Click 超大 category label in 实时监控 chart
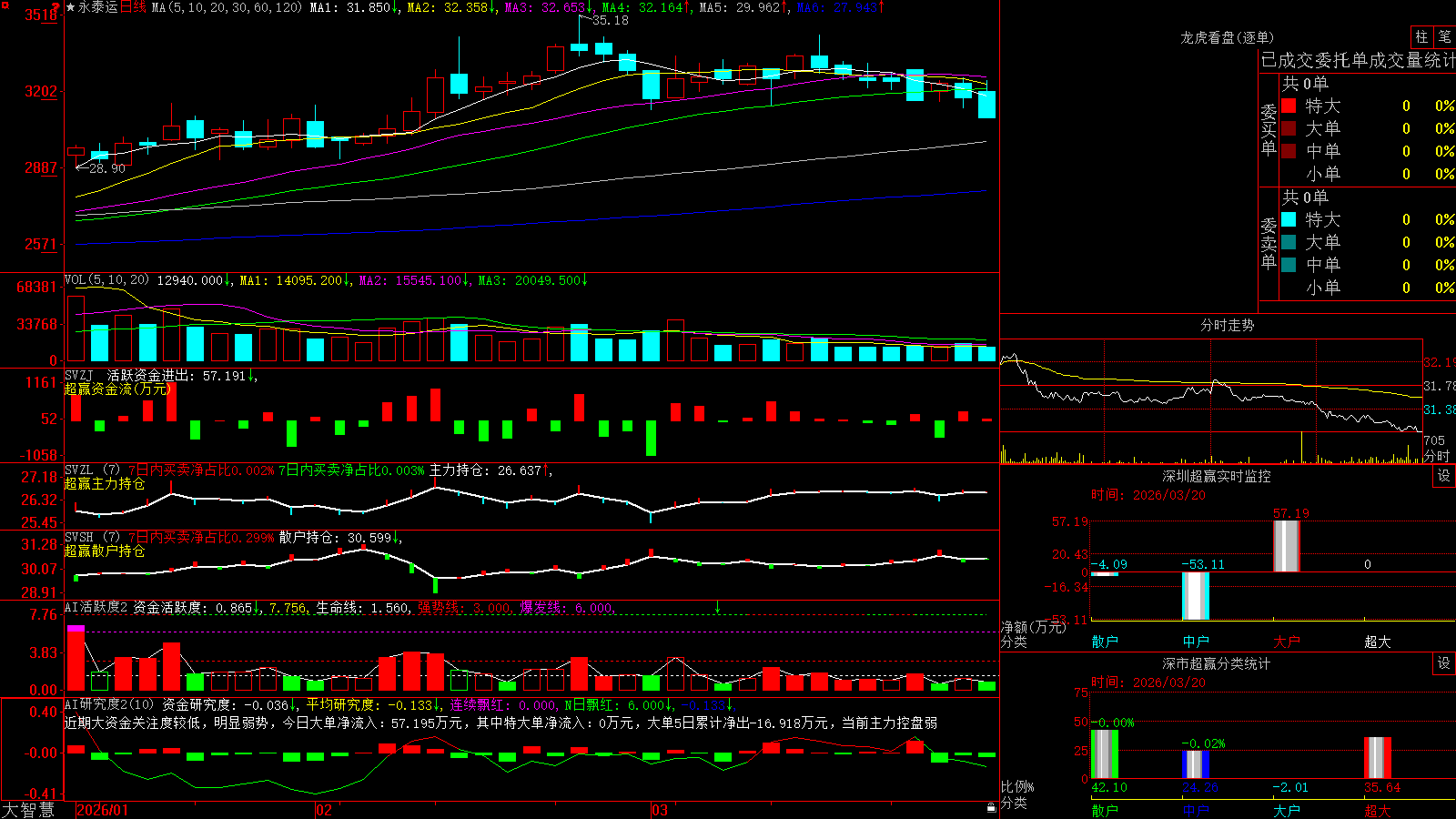The width and height of the screenshot is (1456, 819). click(x=1378, y=642)
